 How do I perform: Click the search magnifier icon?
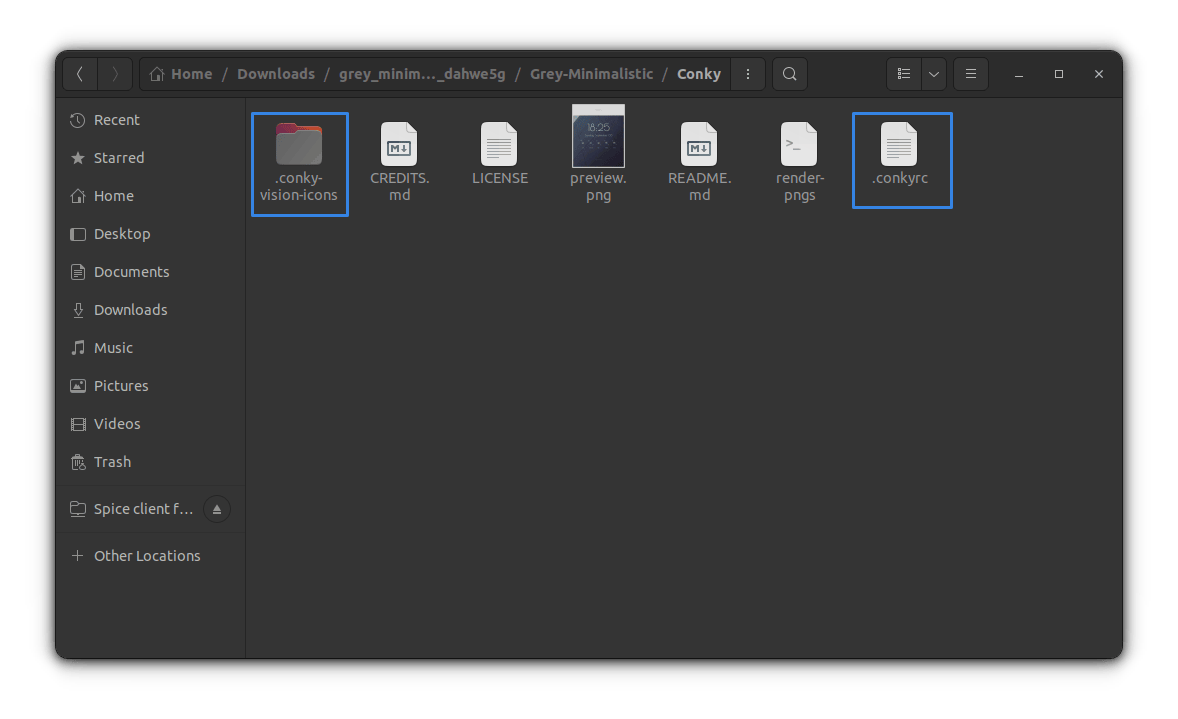coord(790,74)
